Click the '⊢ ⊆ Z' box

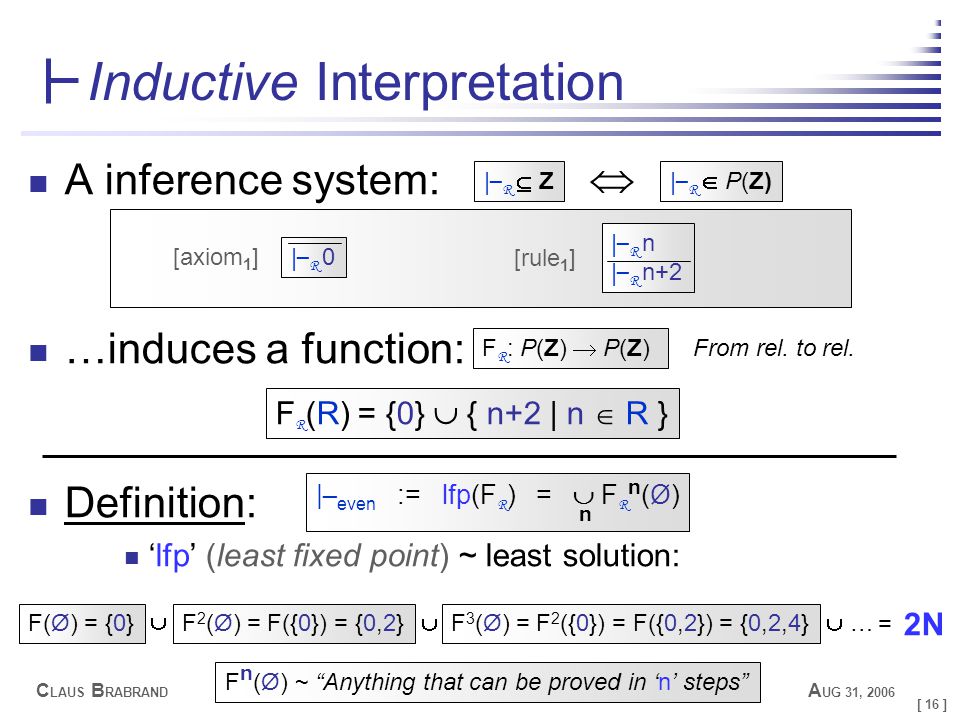click(x=519, y=181)
